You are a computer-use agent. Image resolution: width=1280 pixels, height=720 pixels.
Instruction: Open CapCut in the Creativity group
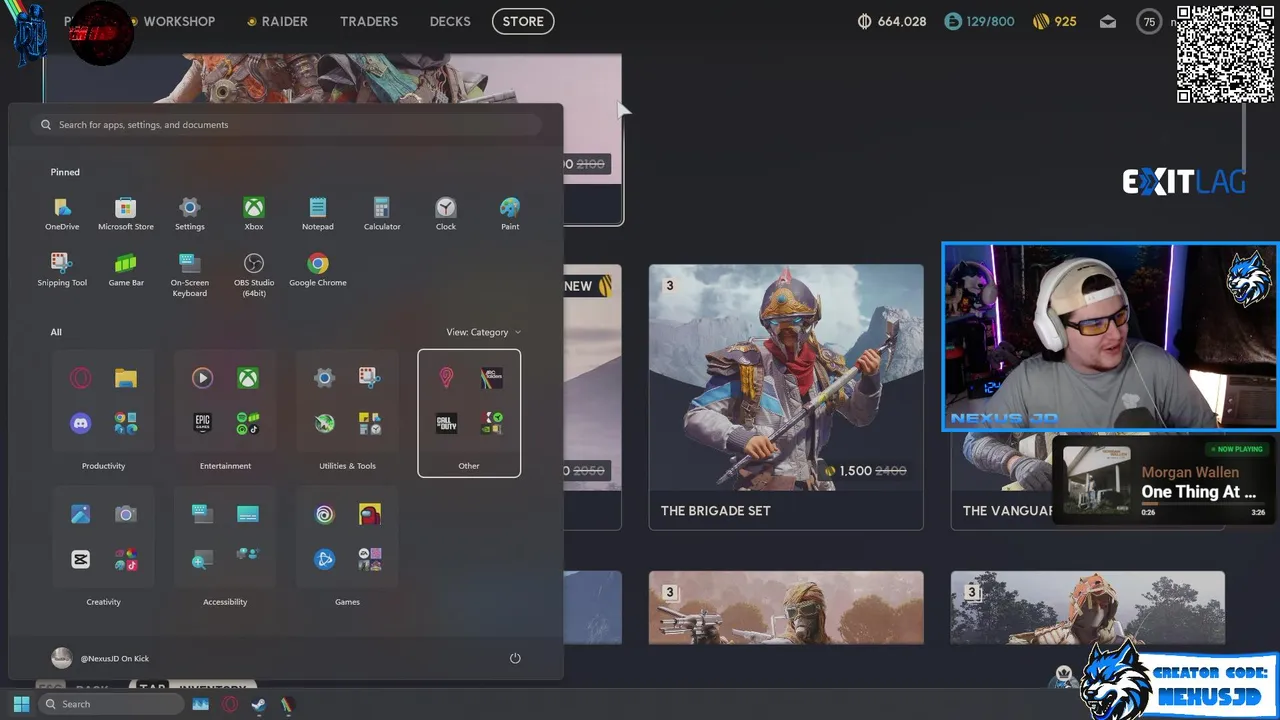(x=81, y=559)
